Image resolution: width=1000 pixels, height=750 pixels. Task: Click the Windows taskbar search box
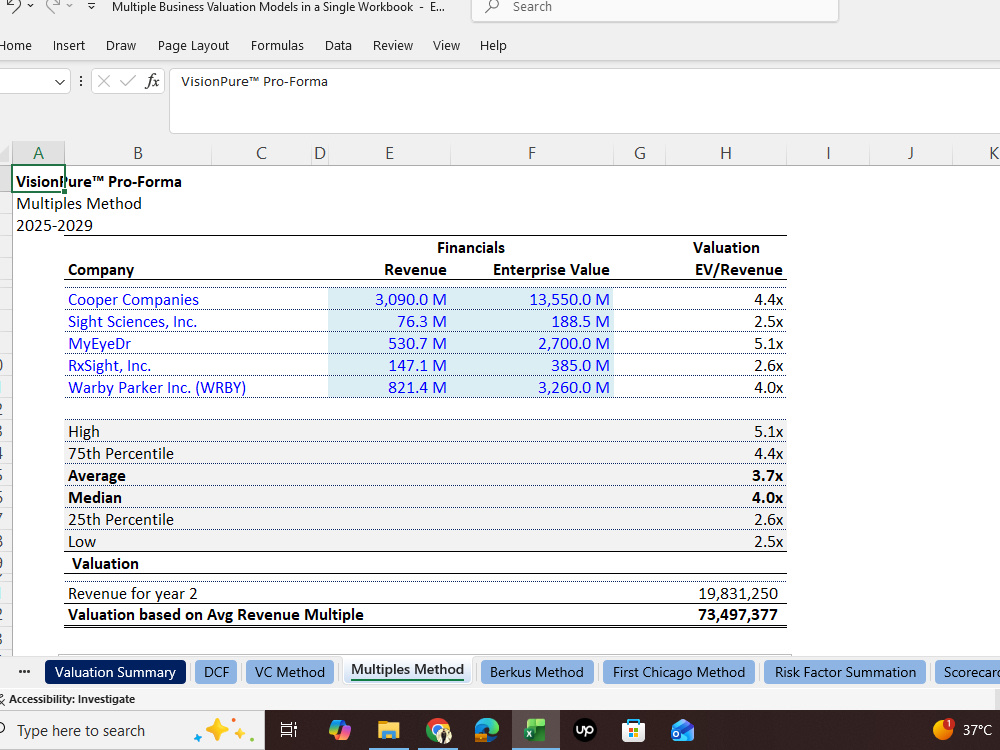(131, 730)
